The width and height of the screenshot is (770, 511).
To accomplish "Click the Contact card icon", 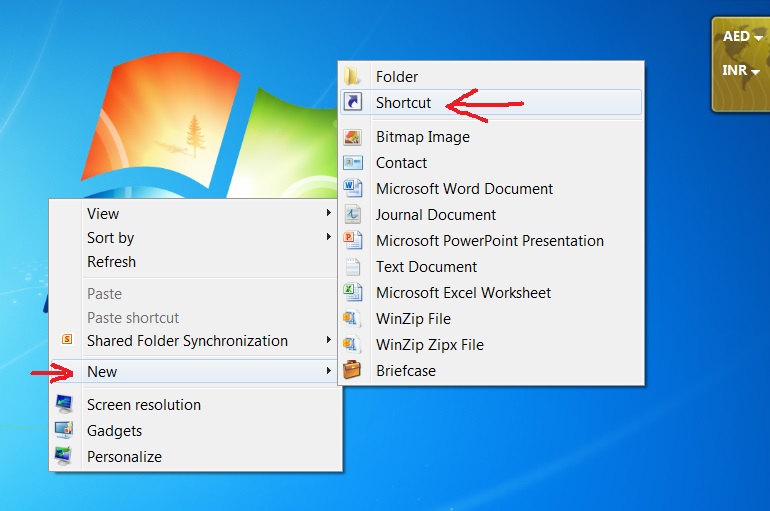I will 353,162.
